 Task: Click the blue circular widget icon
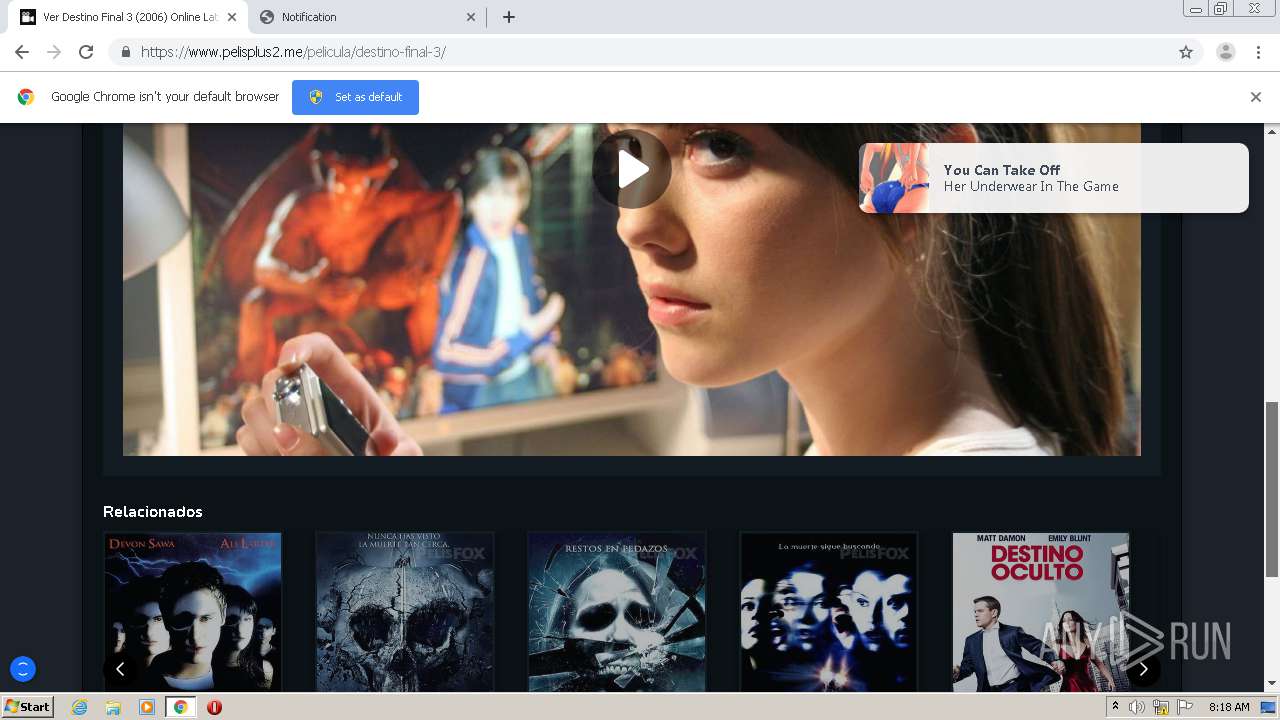[22, 669]
